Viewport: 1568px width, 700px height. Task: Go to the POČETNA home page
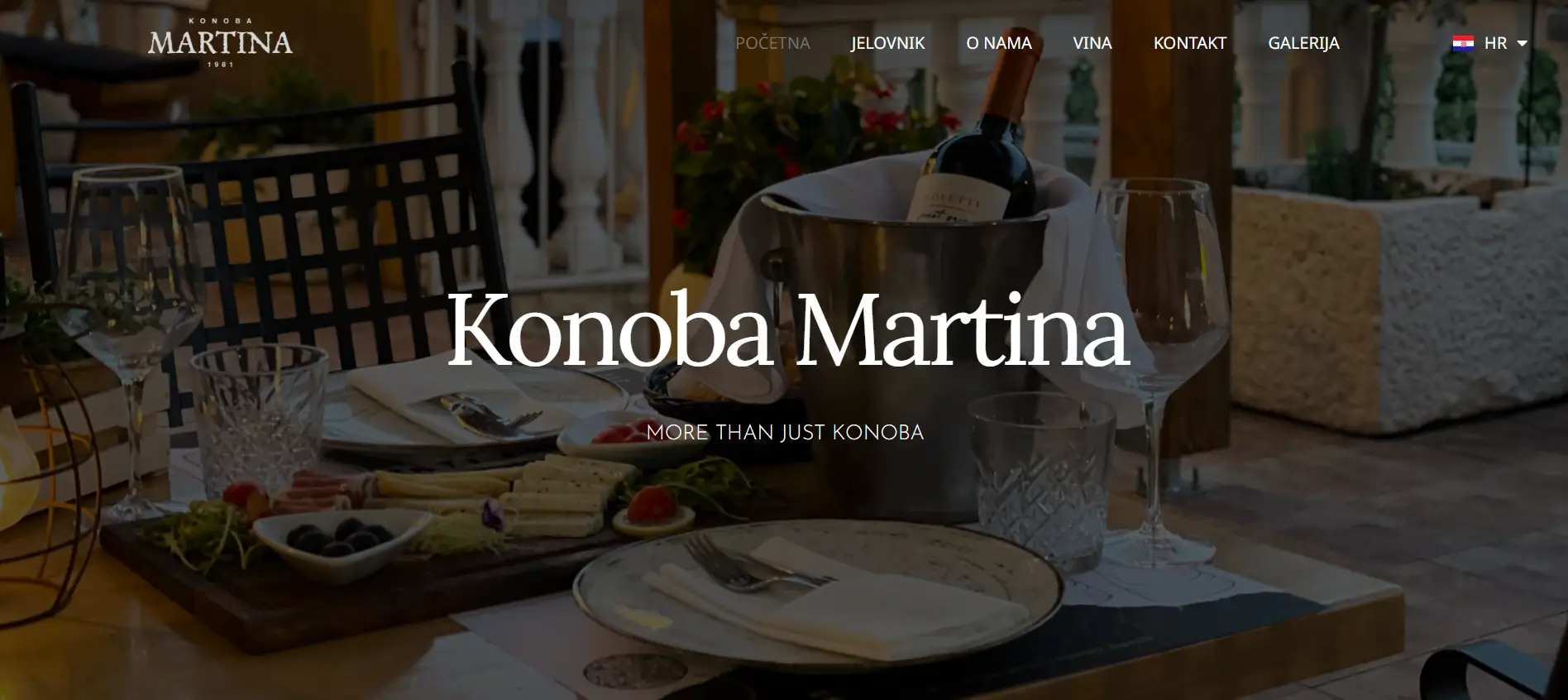click(772, 43)
